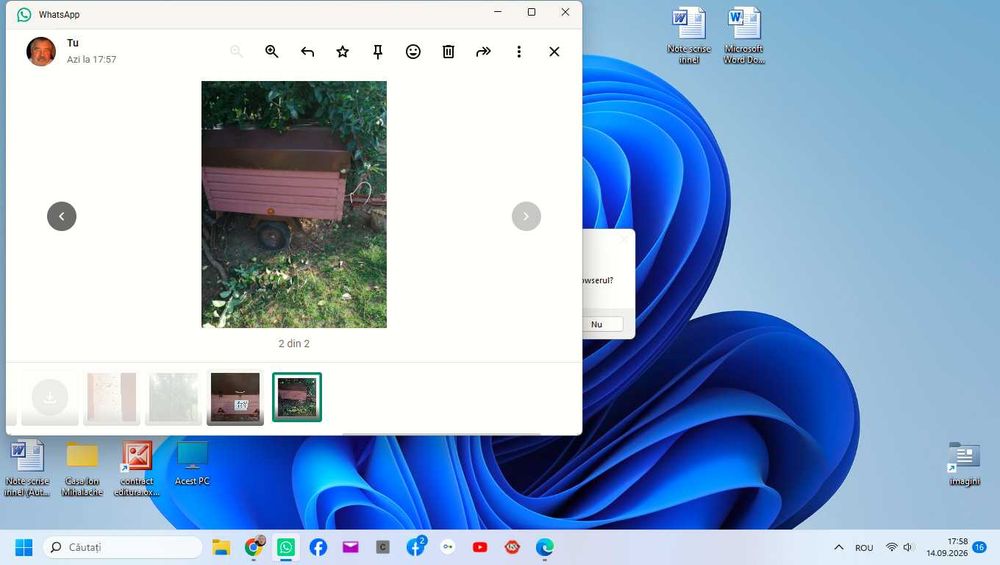Screen dimensions: 1000x565
Task: Open the sender's profile picture
Action: click(41, 51)
